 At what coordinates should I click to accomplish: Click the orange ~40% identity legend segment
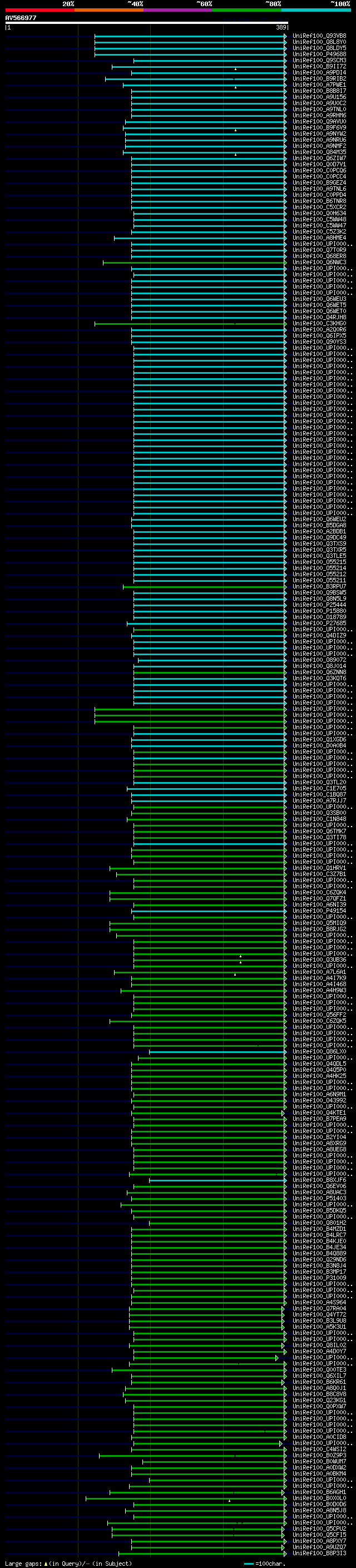click(x=109, y=10)
